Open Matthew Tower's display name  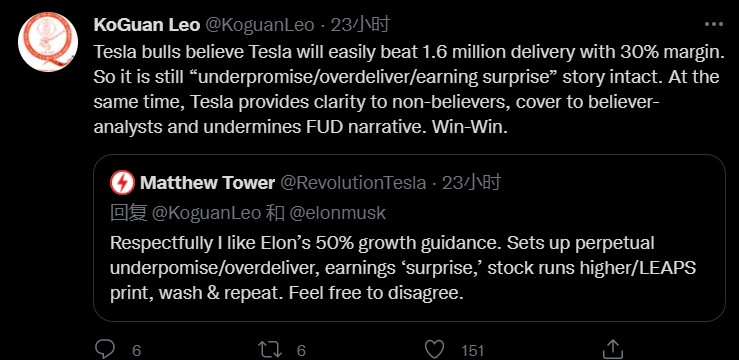[207, 183]
